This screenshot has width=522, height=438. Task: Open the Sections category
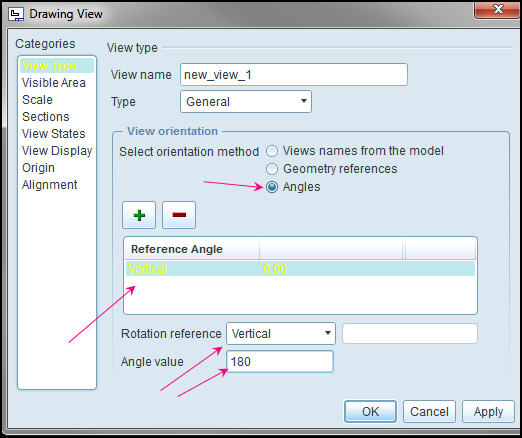click(x=46, y=117)
